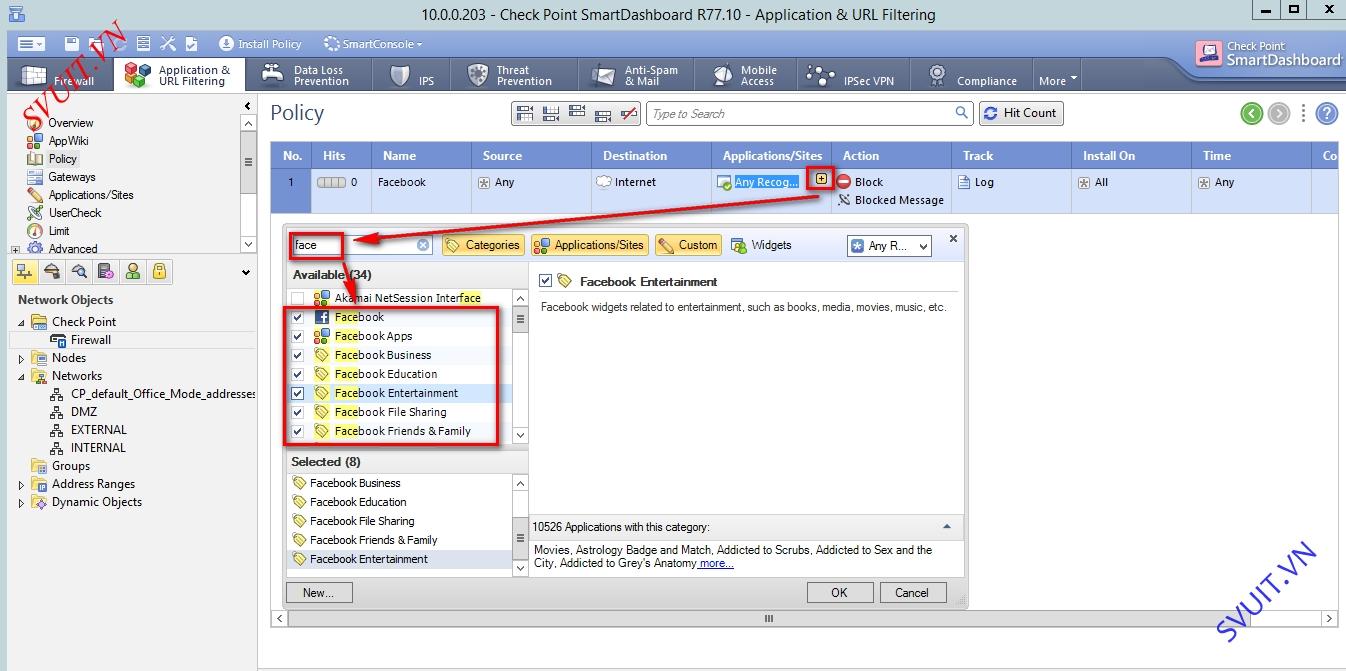This screenshot has height=671, width=1346.
Task: Select the DMZ network object
Action: click(x=84, y=412)
